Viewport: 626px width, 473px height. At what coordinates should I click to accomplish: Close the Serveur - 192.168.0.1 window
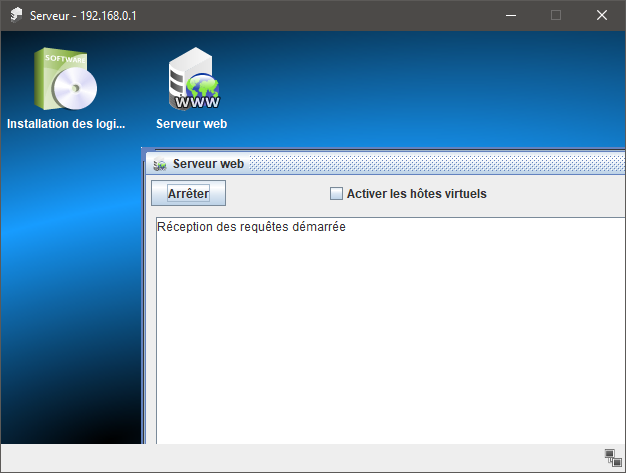pos(602,16)
